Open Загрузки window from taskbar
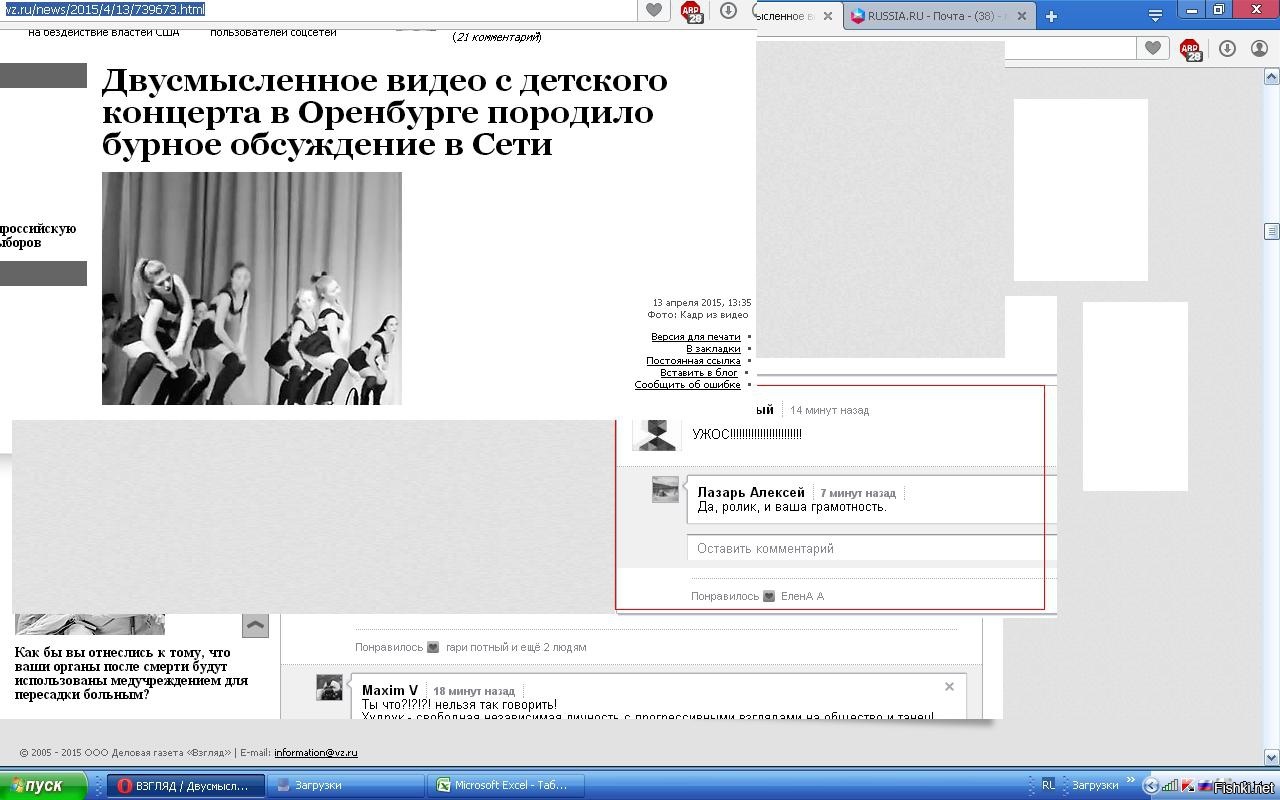This screenshot has width=1280, height=800. [x=346, y=786]
